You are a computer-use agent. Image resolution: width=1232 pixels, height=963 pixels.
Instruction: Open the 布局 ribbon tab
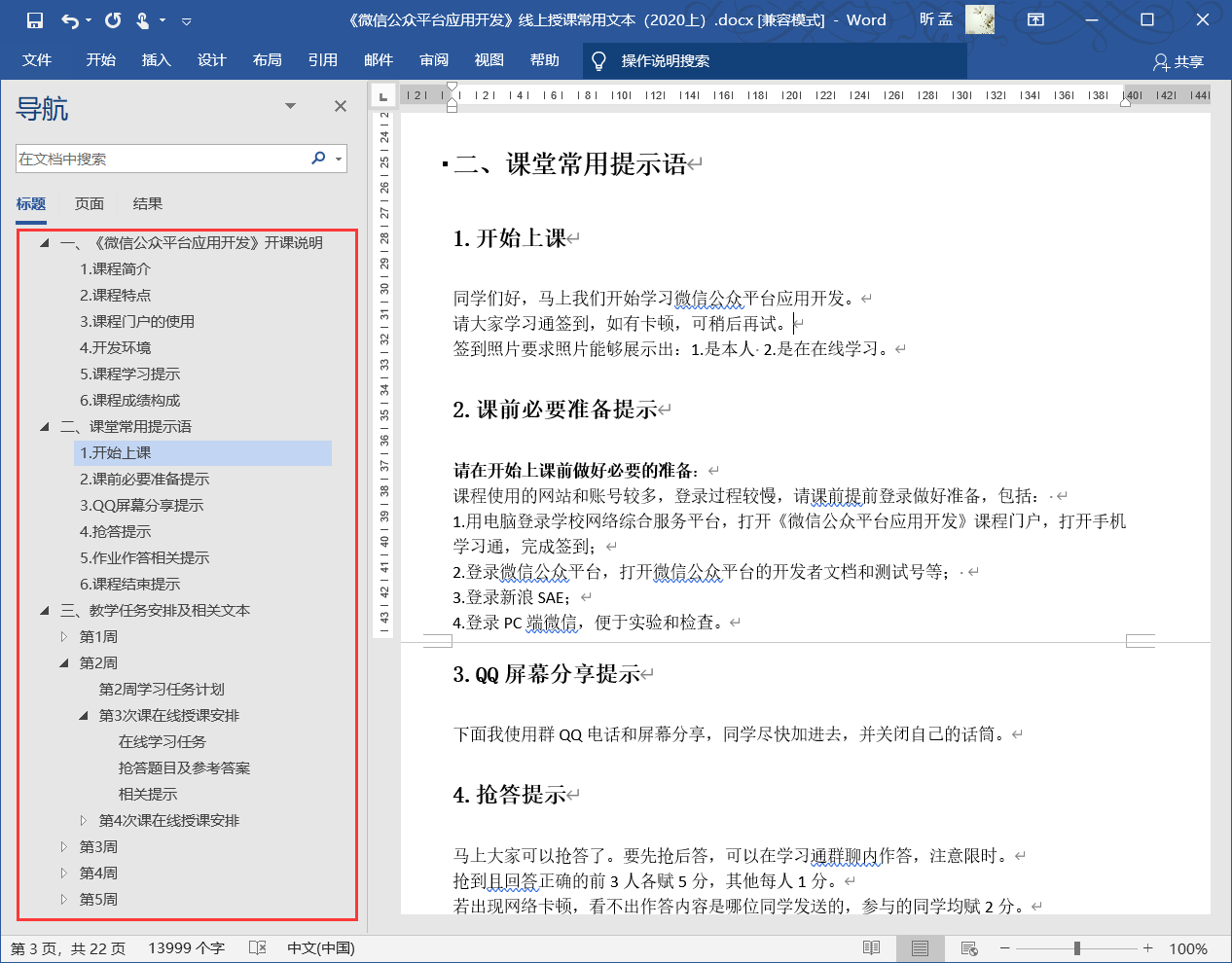tap(268, 60)
